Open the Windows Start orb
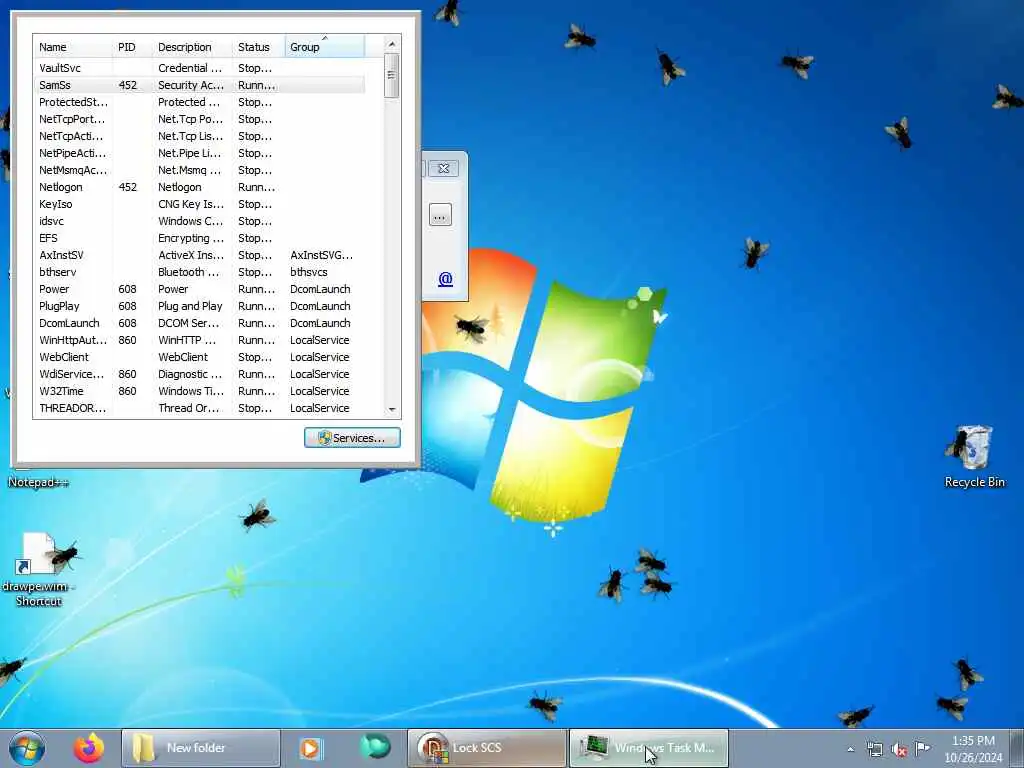Viewport: 1024px width, 768px height. pyautogui.click(x=27, y=748)
